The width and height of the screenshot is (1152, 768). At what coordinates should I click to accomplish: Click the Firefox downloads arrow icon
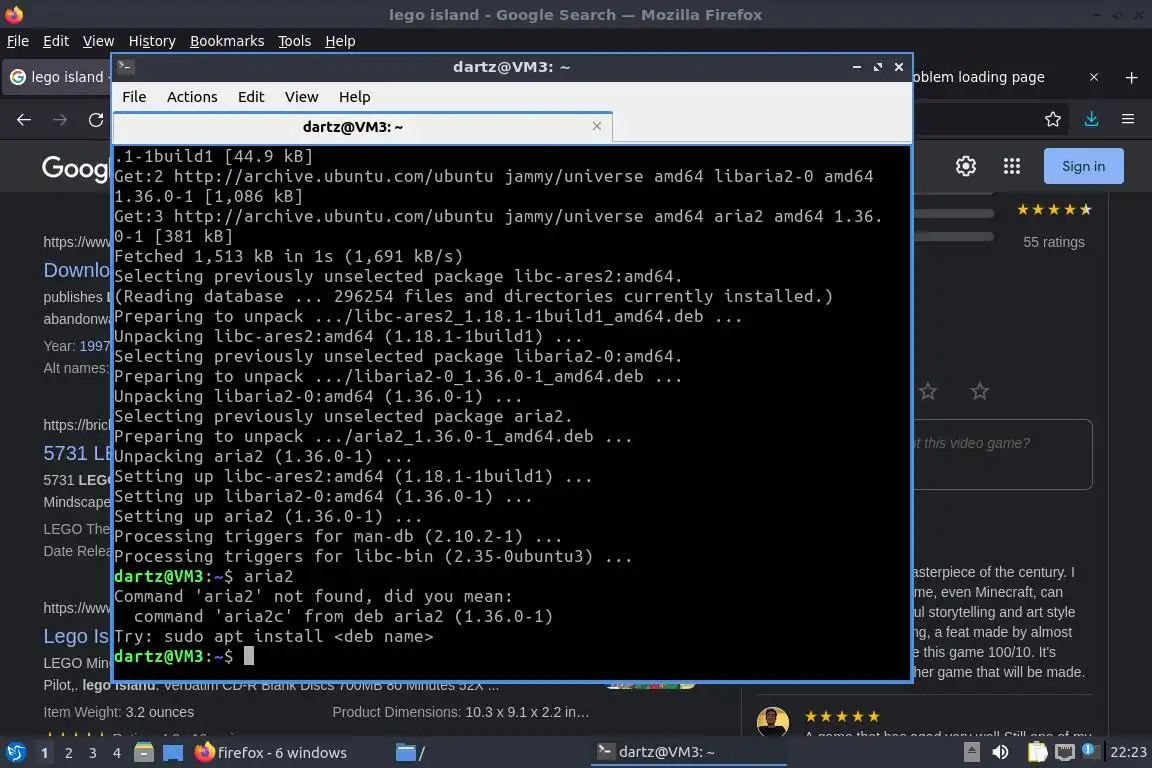1091,119
